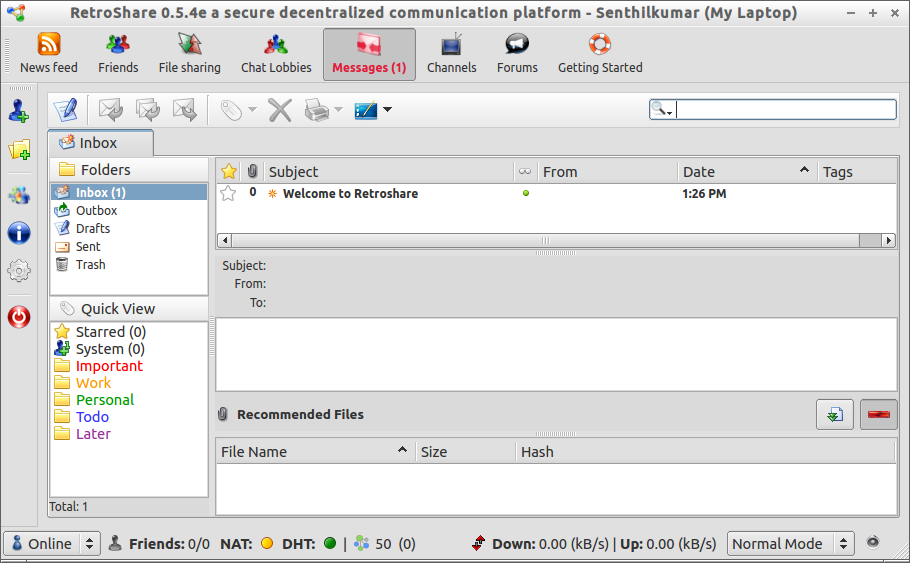Click the message list horizontal scrollbar thumb
This screenshot has width=910, height=563.
(x=546, y=240)
